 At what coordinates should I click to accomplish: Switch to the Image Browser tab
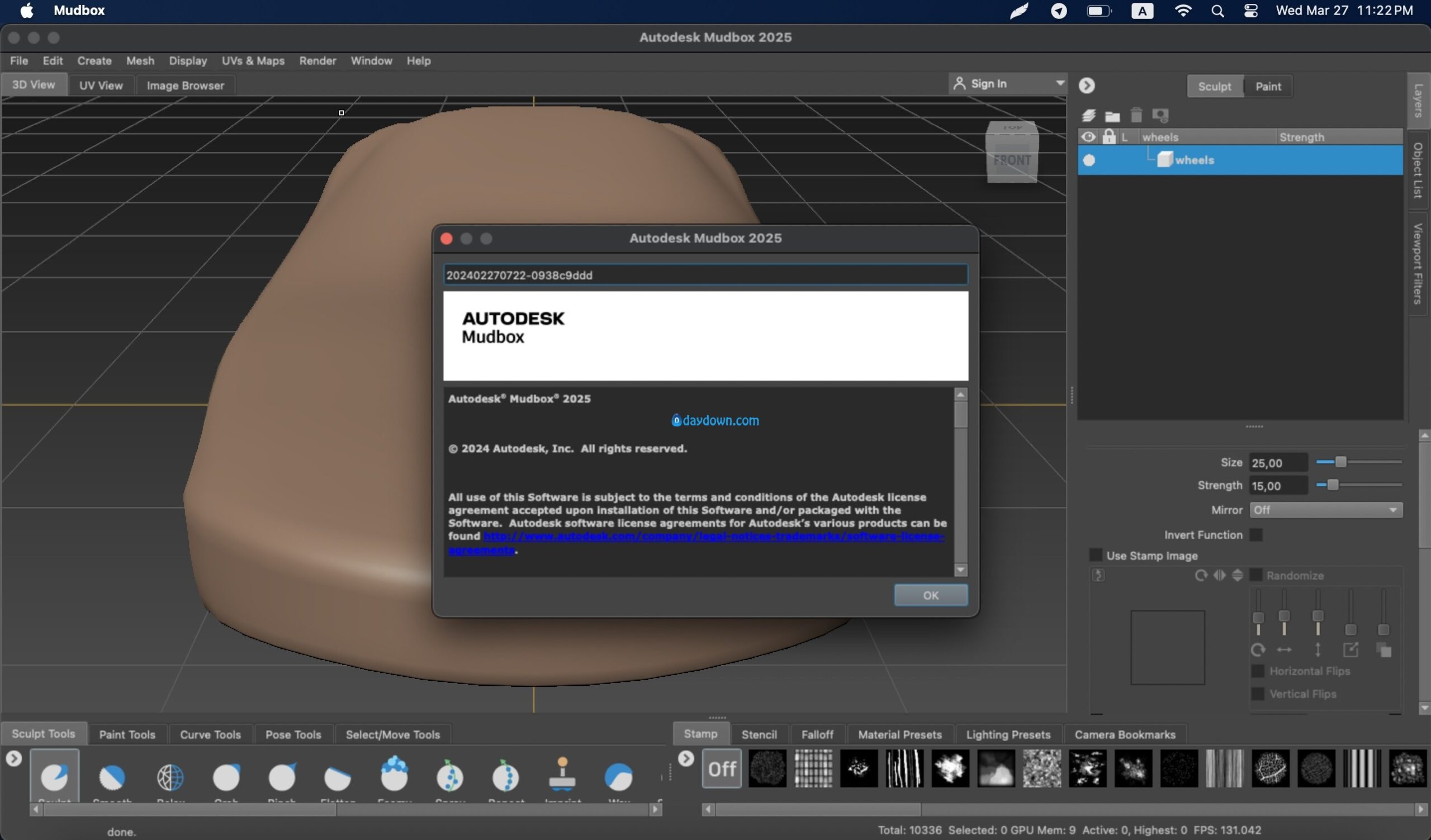[x=186, y=85]
